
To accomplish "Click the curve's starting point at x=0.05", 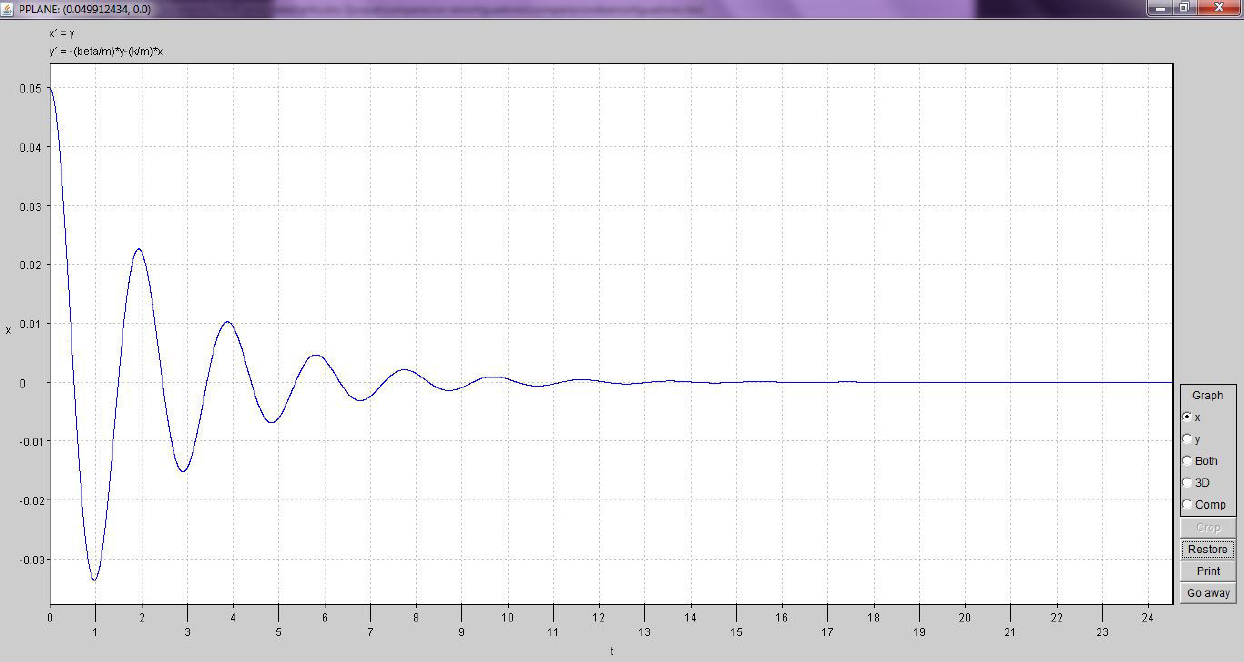I will (x=50, y=89).
